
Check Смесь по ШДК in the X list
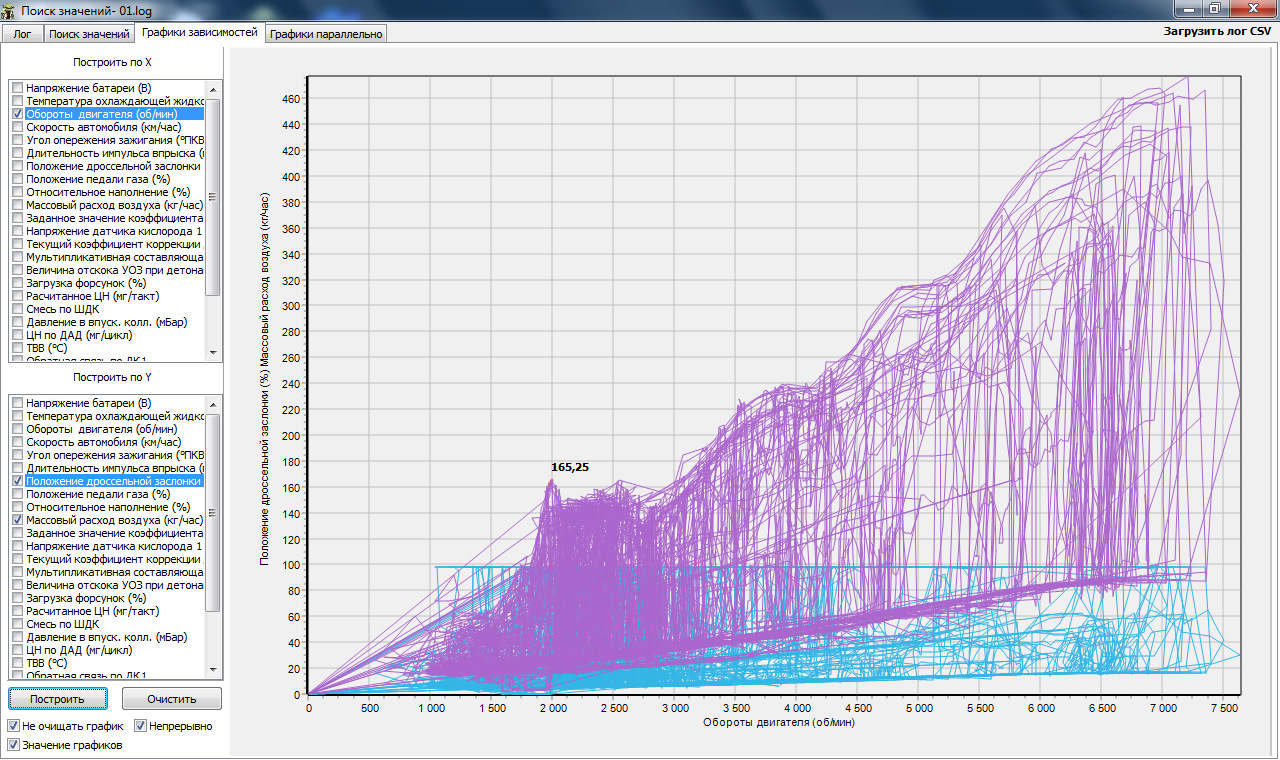pyautogui.click(x=17, y=309)
